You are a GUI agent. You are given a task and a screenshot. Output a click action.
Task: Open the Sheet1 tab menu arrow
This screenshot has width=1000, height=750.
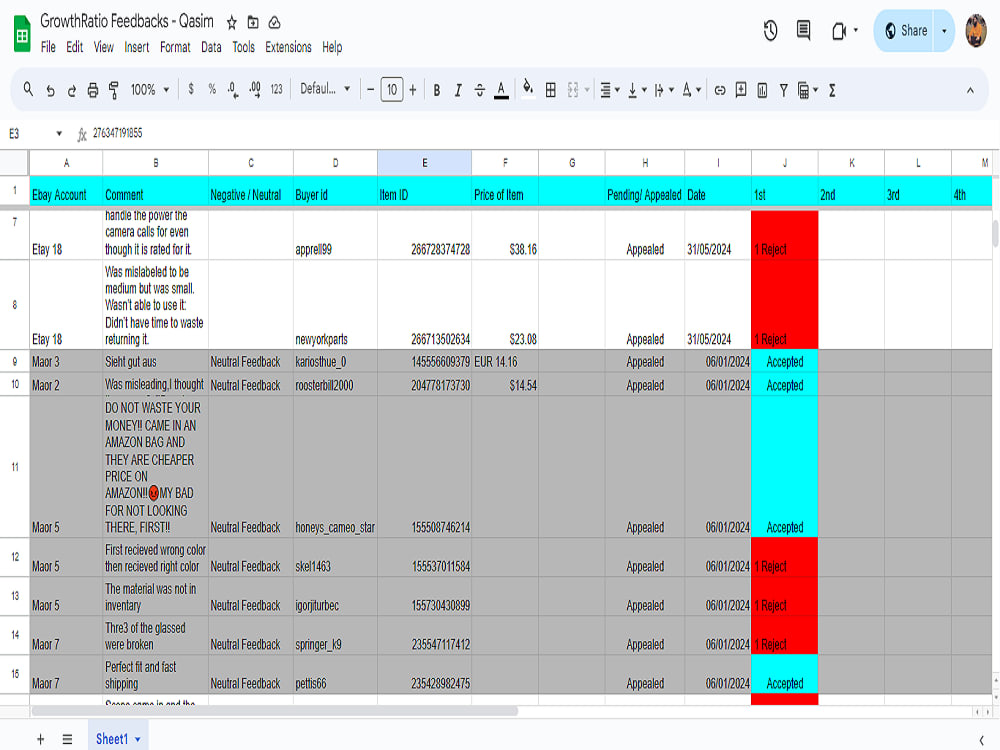point(138,740)
